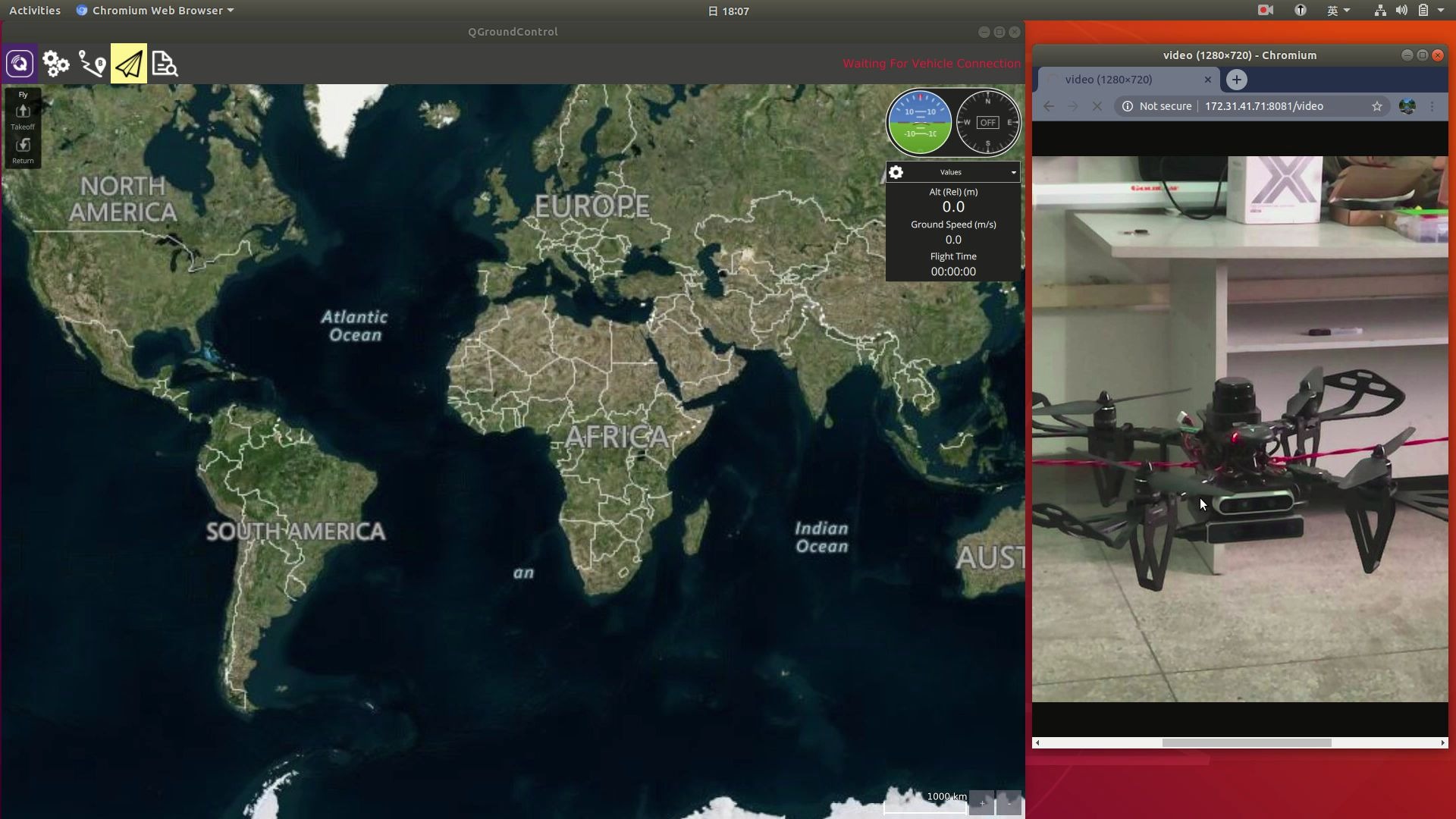
Task: Zoom out the map with minus button
Action: (1009, 803)
